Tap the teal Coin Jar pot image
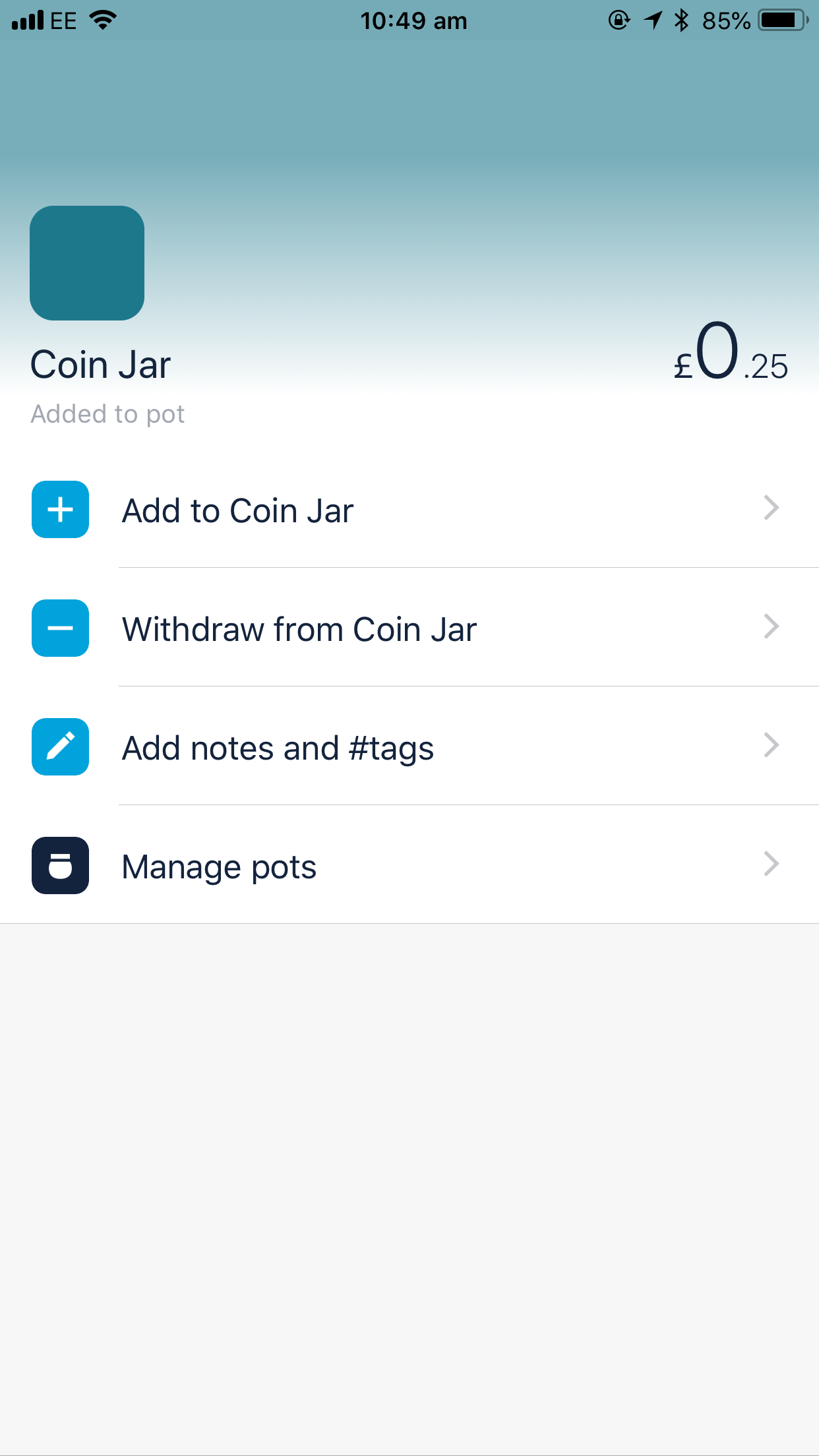819x1456 pixels. point(87,263)
